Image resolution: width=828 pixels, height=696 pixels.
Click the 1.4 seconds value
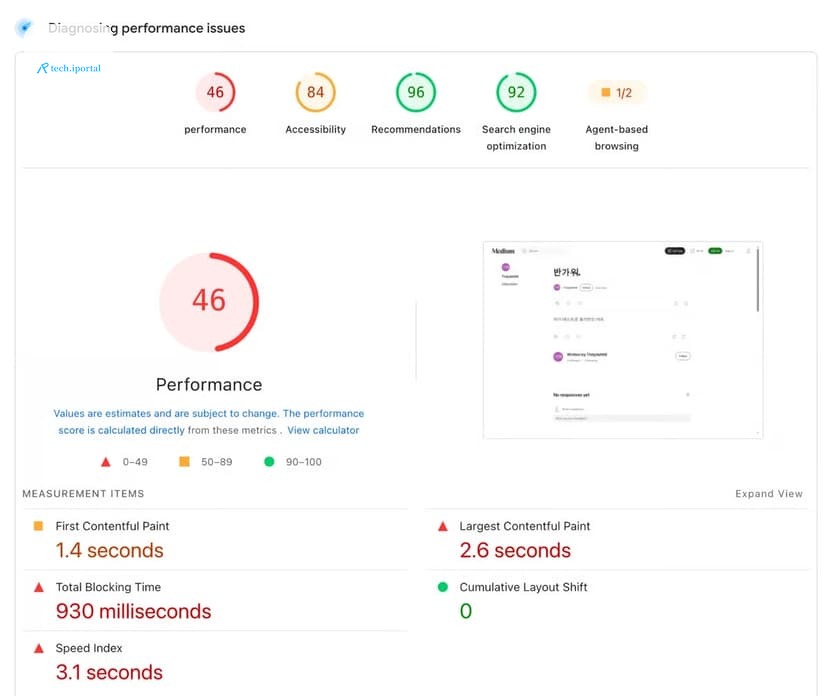coord(109,550)
